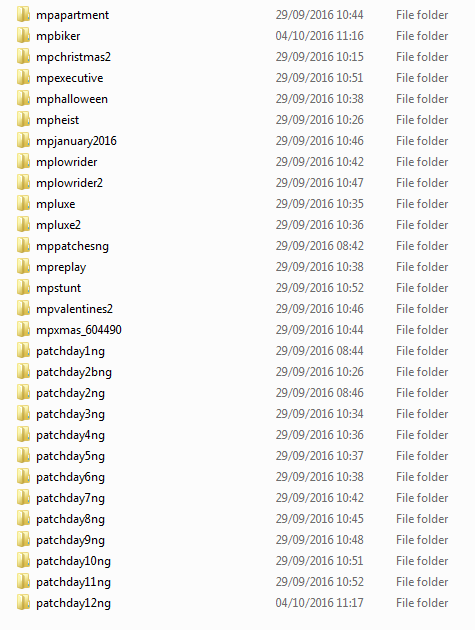
Task: Select the mphalloween folder name
Action: (72, 99)
